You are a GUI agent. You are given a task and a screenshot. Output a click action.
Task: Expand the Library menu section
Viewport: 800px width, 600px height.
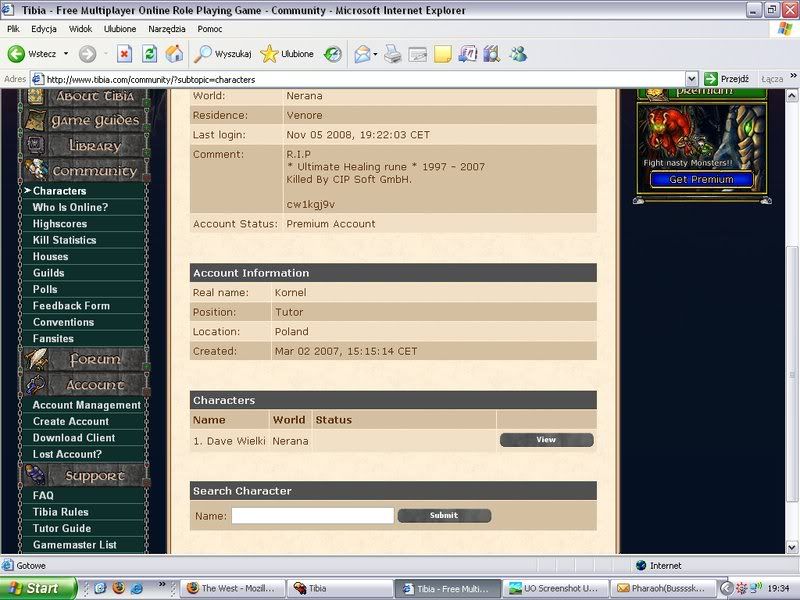point(86,145)
